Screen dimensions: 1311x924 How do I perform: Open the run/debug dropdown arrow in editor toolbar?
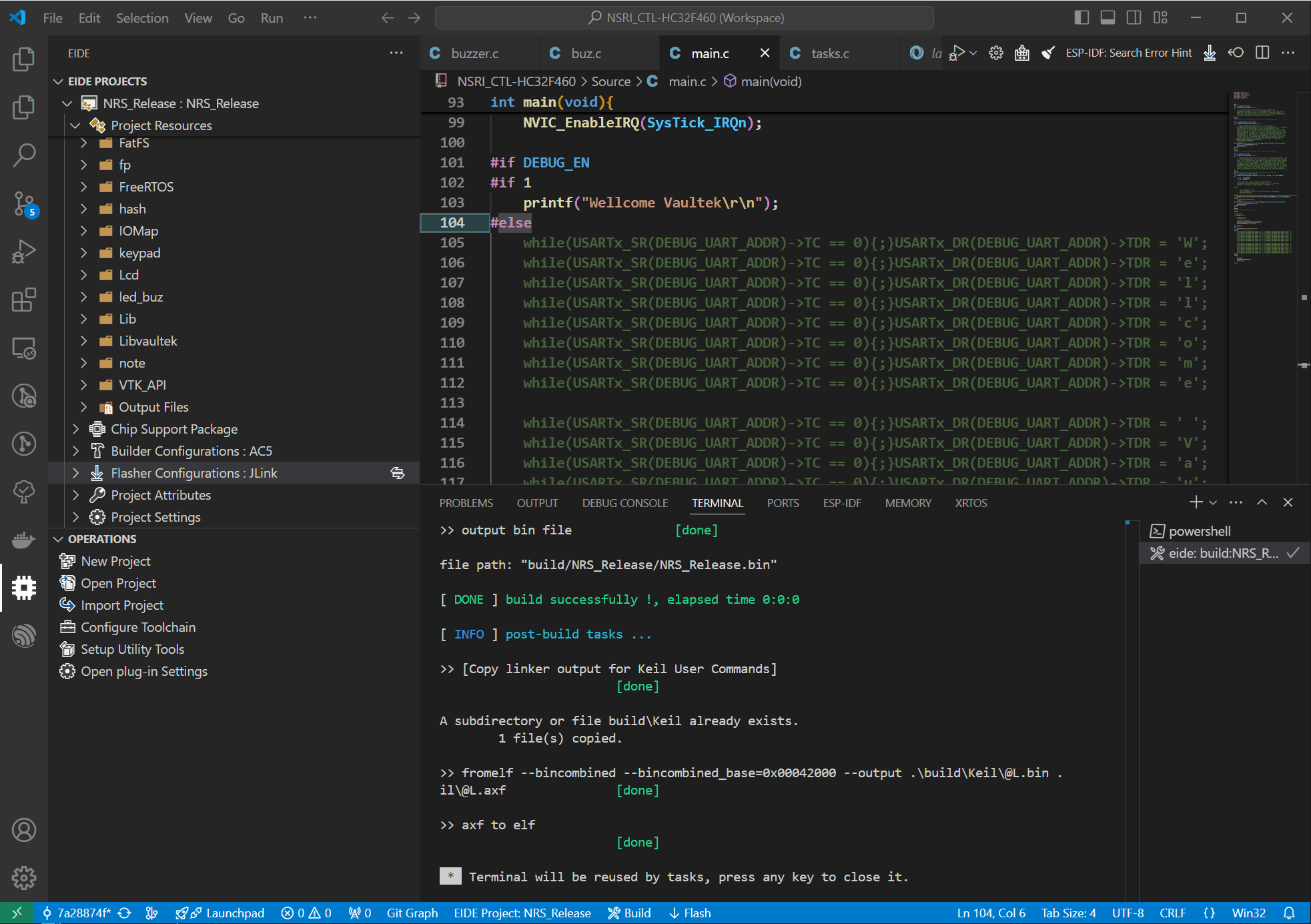pos(973,53)
